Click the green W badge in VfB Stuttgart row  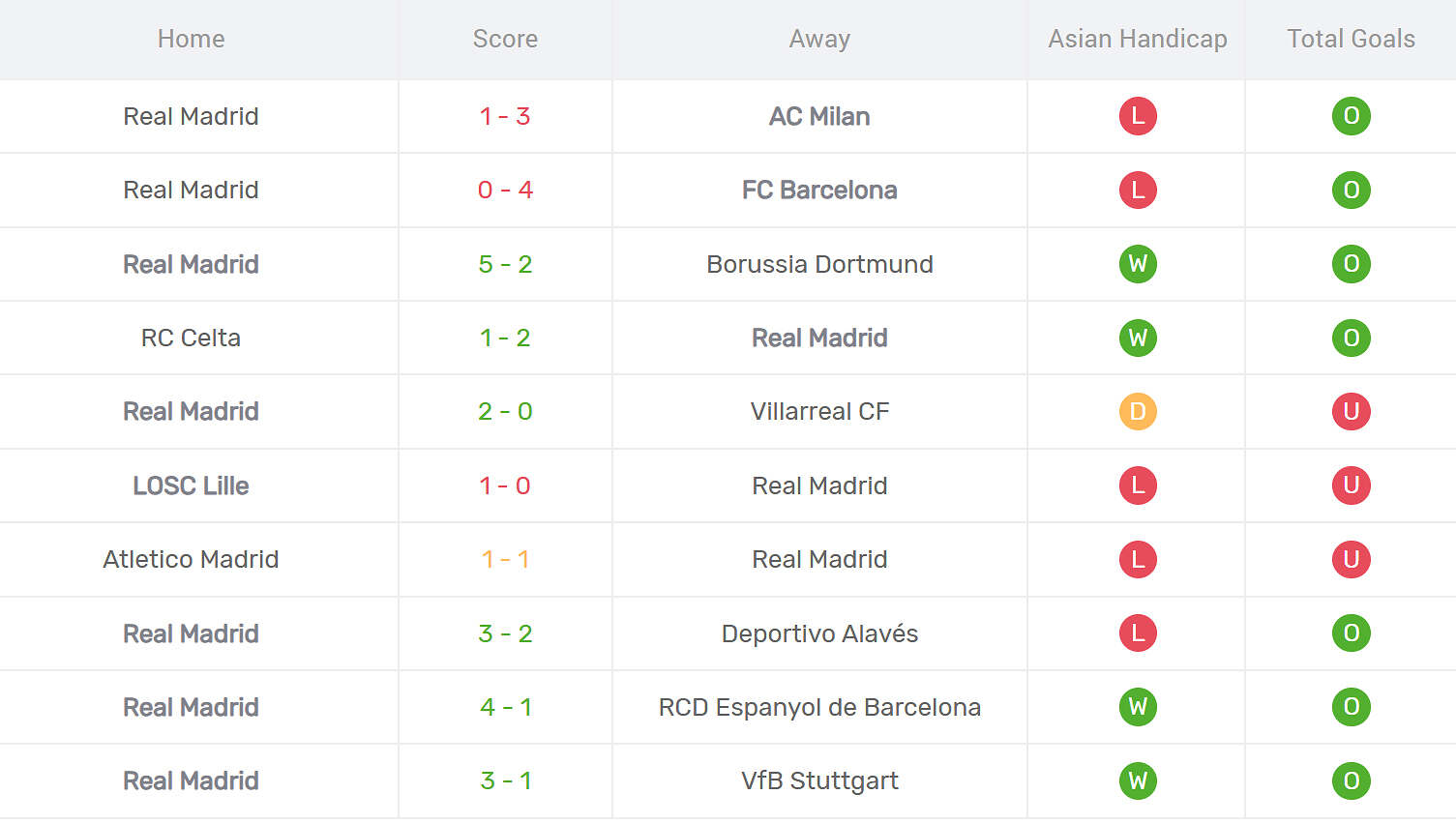point(1138,780)
